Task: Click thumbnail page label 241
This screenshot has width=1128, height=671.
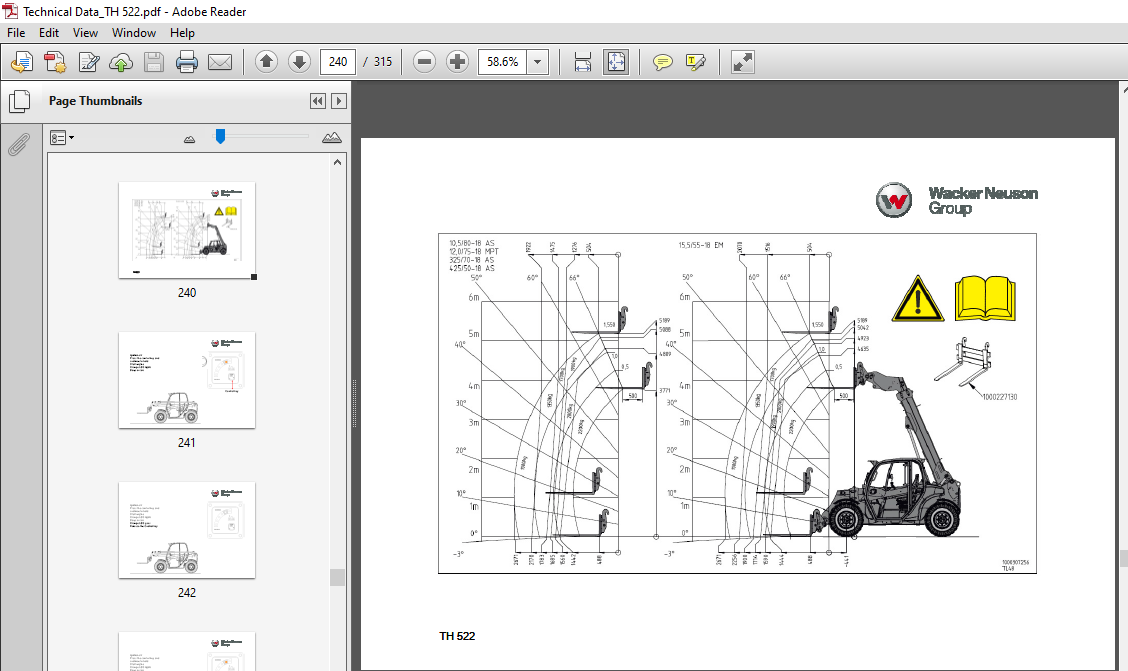Action: [186, 443]
